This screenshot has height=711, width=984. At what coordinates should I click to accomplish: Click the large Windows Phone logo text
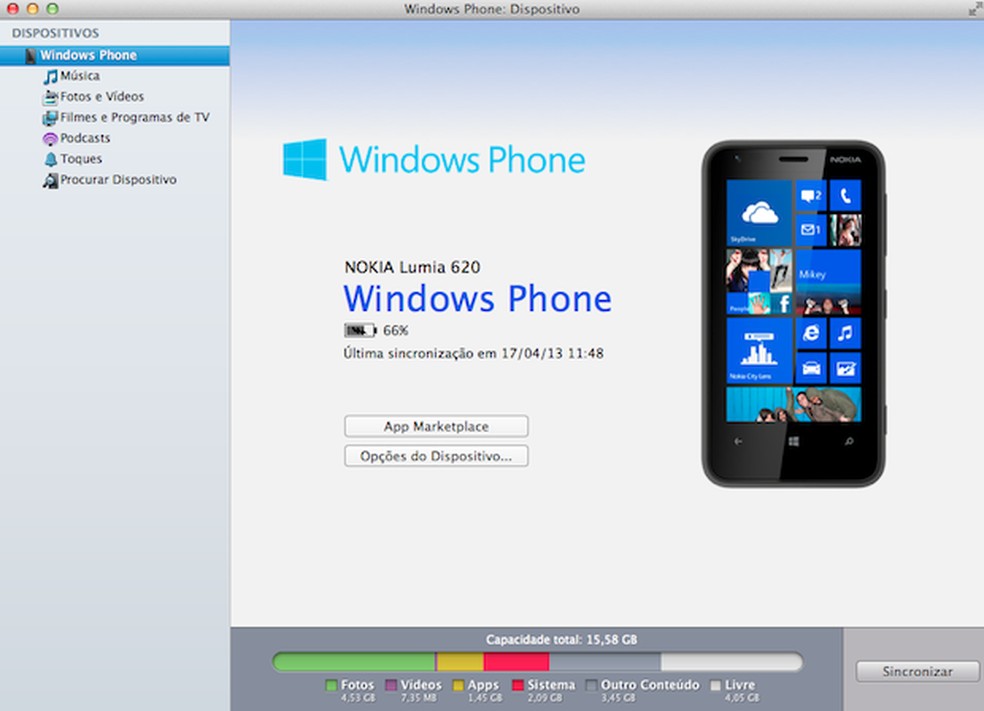tap(463, 160)
